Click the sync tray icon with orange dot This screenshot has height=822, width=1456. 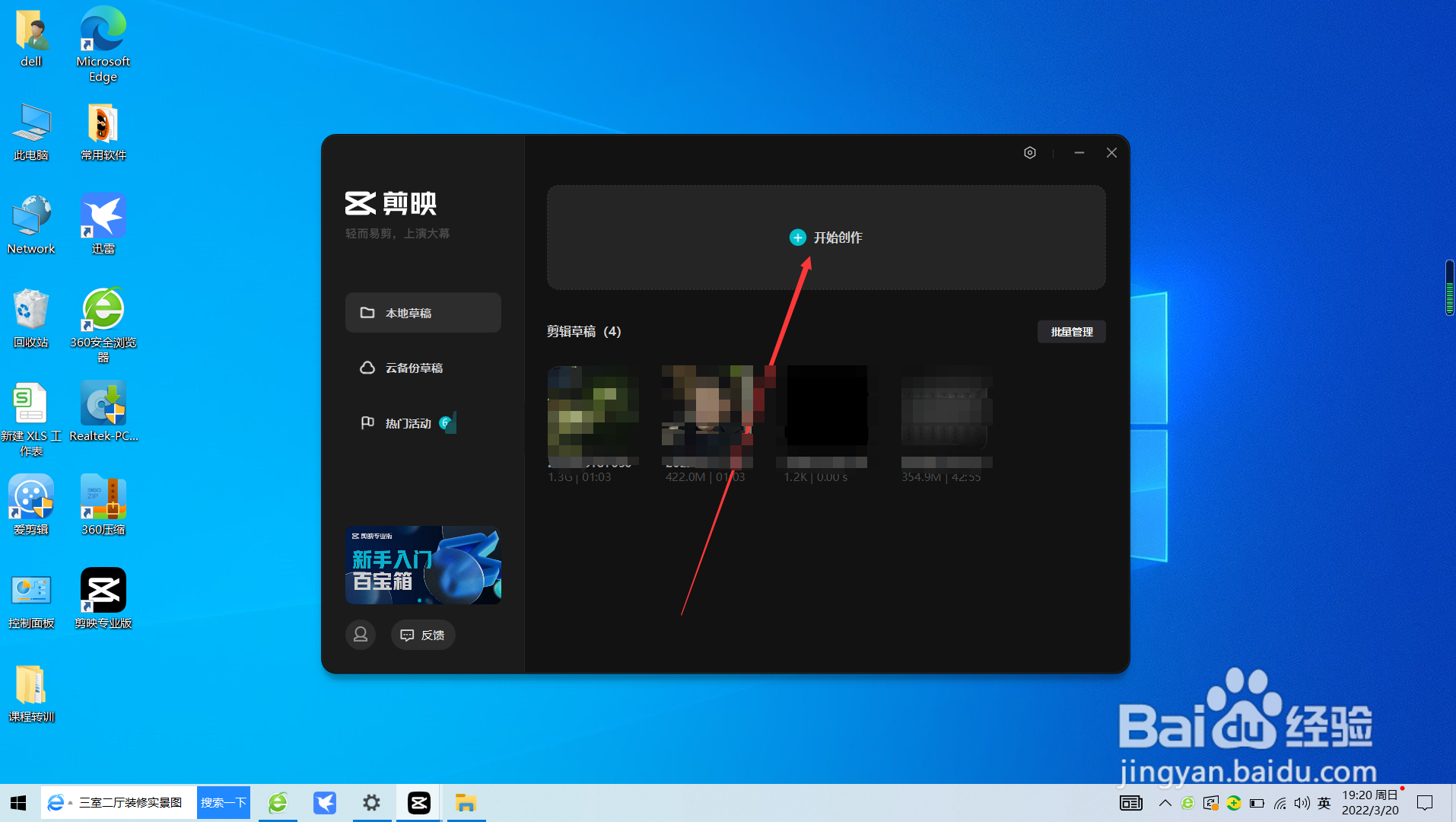pyautogui.click(x=1211, y=803)
